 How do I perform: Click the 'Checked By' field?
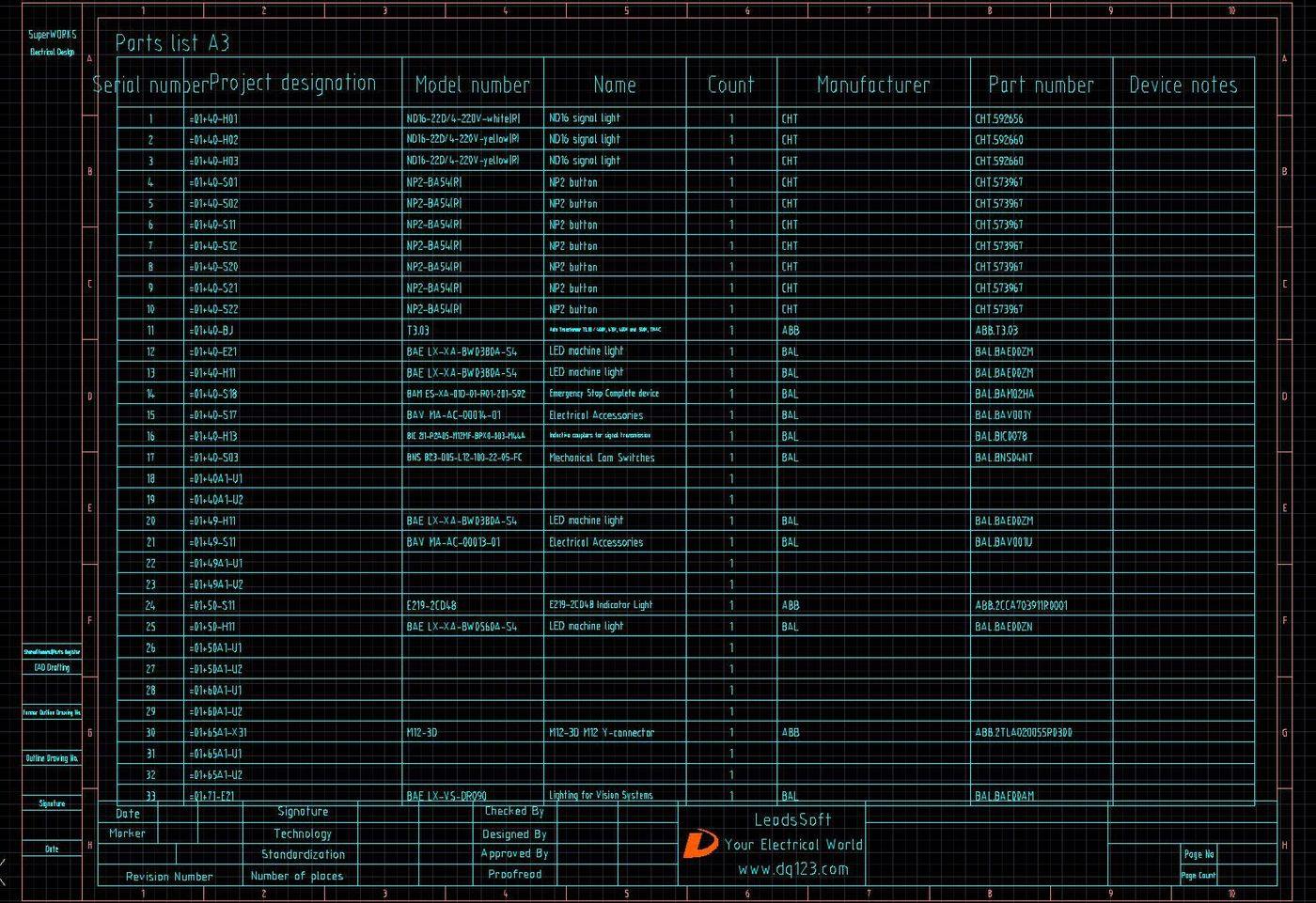pos(514,811)
